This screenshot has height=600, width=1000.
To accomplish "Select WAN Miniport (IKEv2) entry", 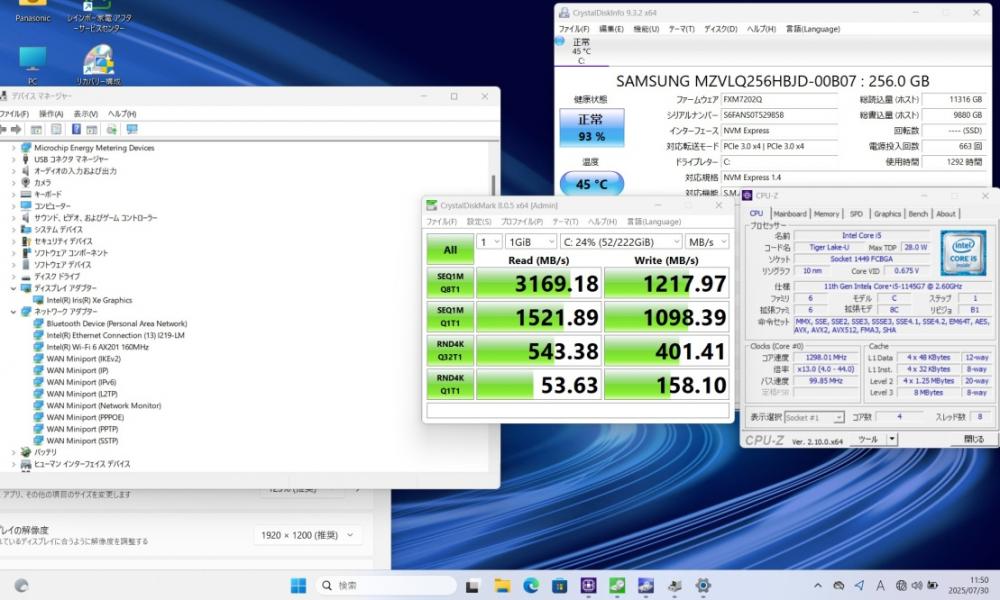I will tap(84, 359).
